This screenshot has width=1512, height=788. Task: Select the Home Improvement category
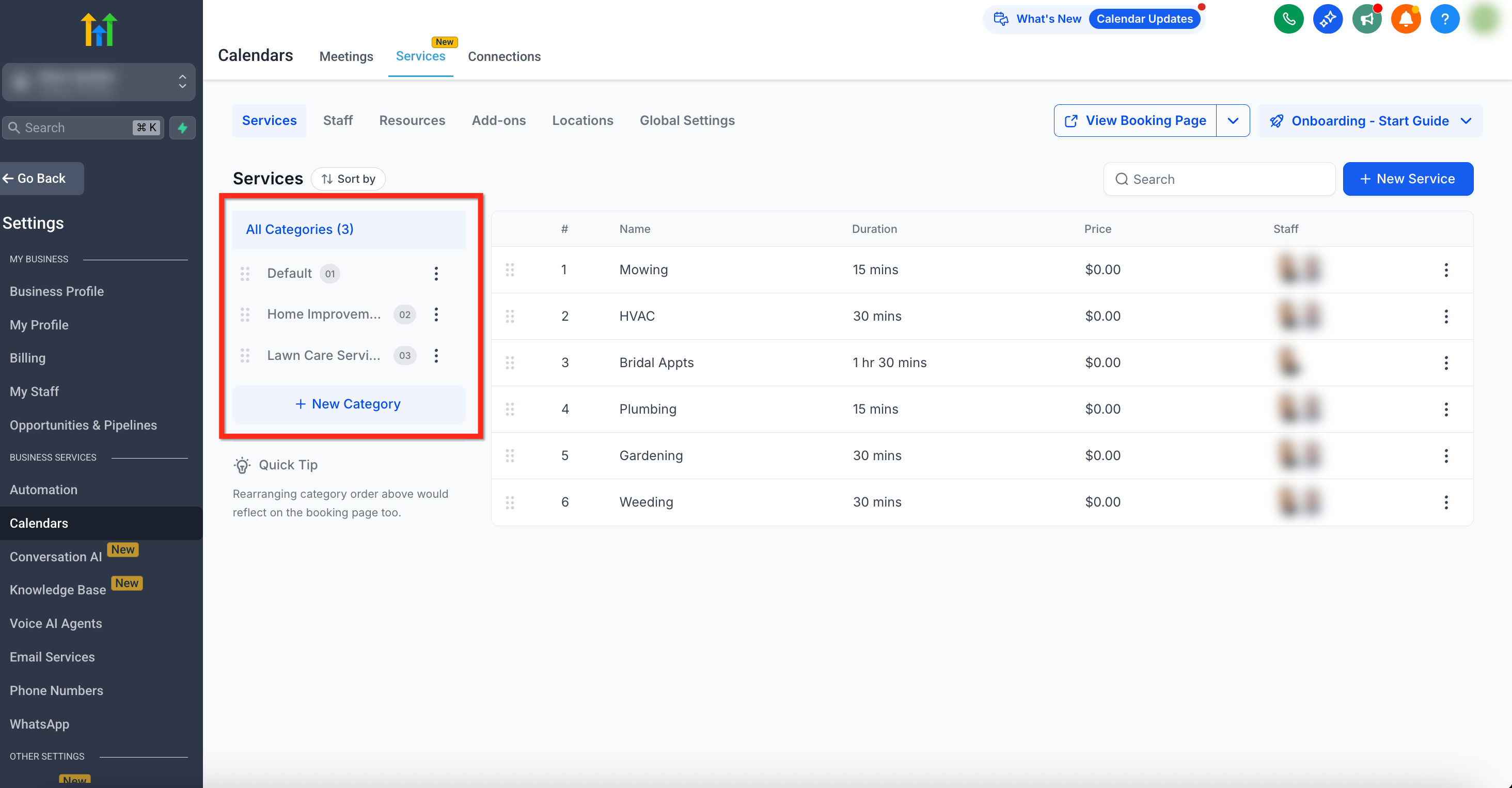click(x=323, y=314)
